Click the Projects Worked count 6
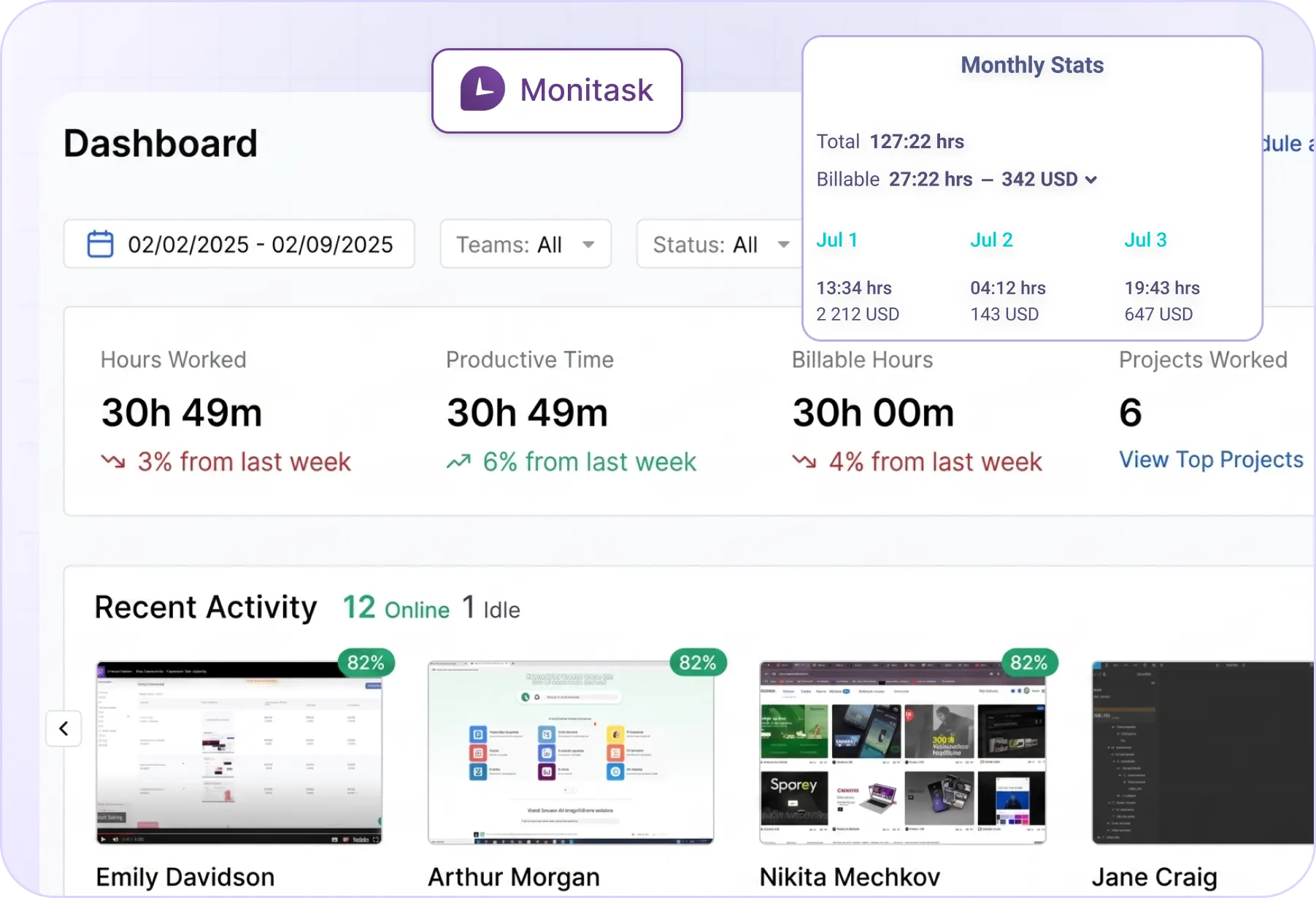The image size is (1316, 898). point(1131,412)
